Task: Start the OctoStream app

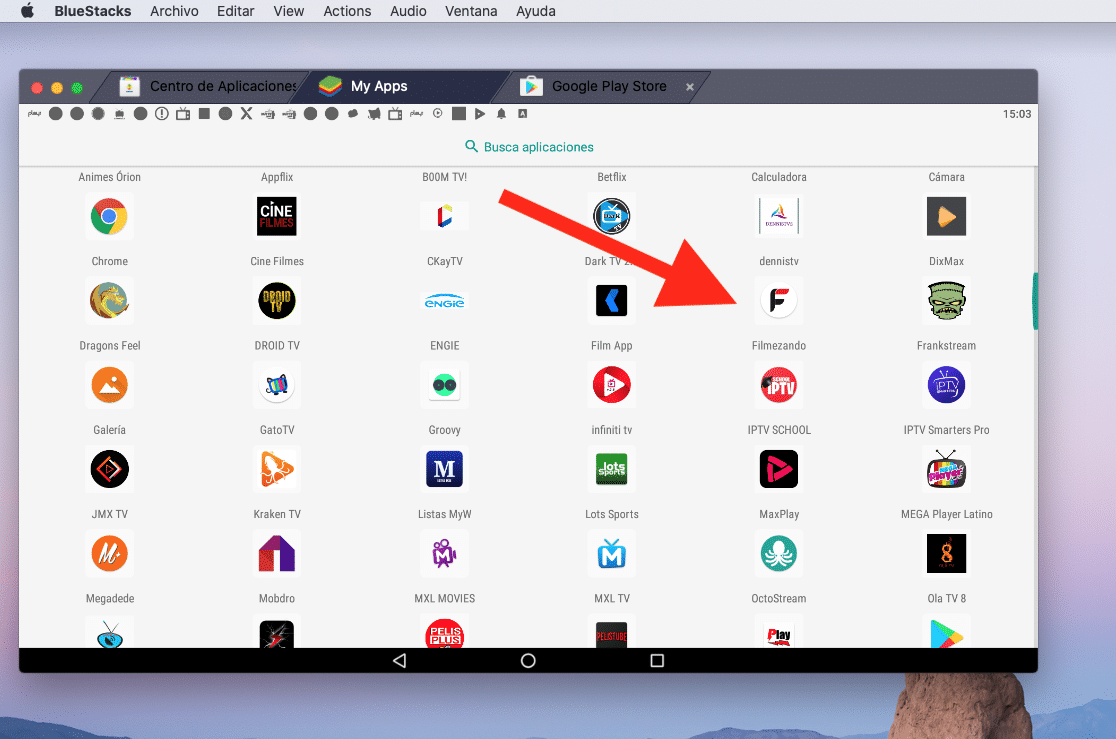Action: [x=778, y=553]
